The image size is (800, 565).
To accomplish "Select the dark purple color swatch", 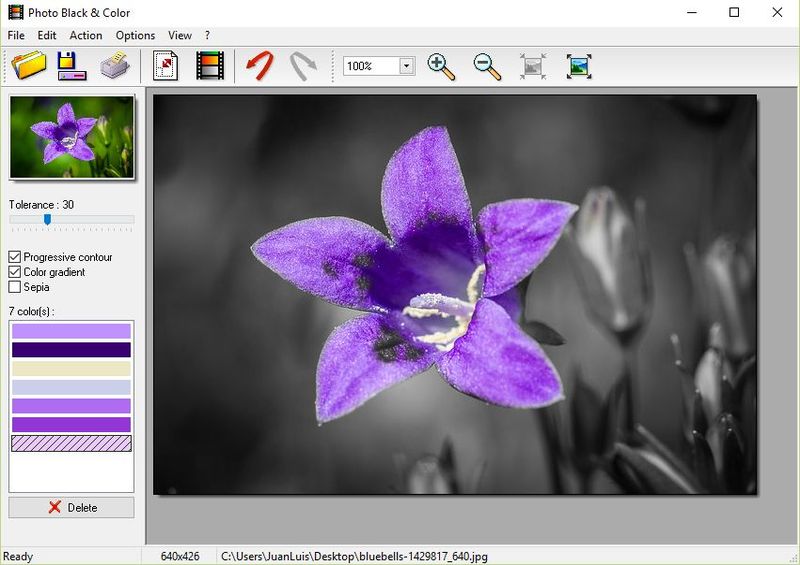I will [71, 350].
